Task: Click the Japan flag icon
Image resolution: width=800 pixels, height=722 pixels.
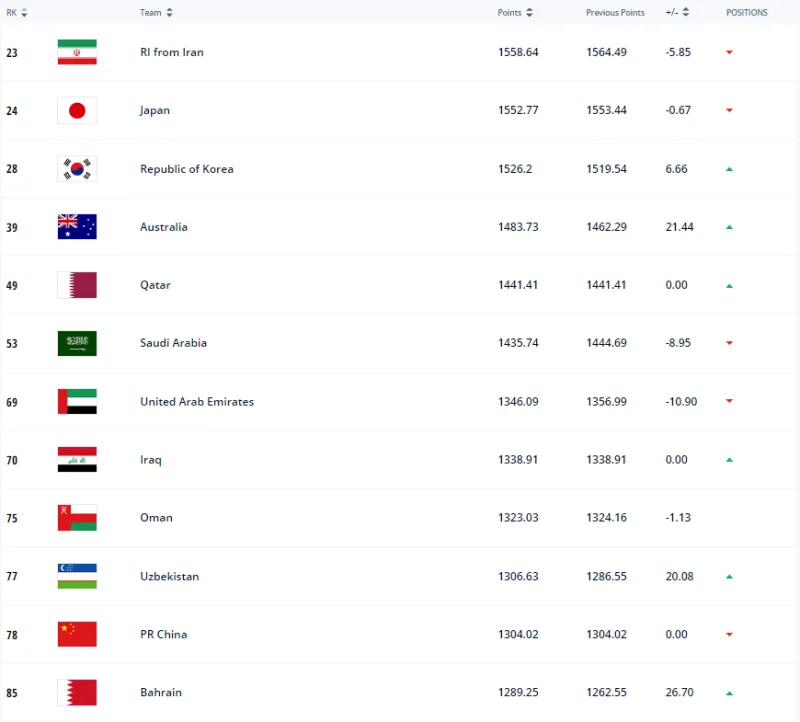Action: point(77,110)
